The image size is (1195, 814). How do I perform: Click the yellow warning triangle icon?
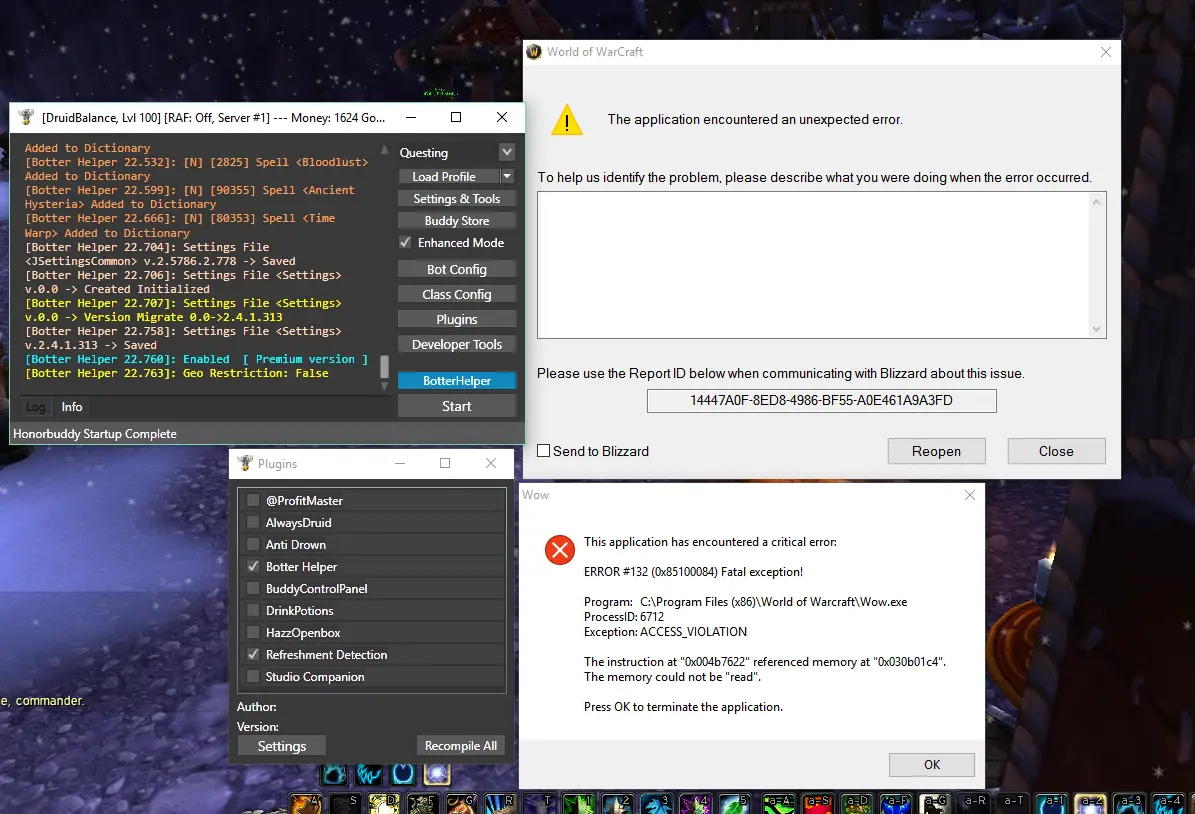click(567, 120)
